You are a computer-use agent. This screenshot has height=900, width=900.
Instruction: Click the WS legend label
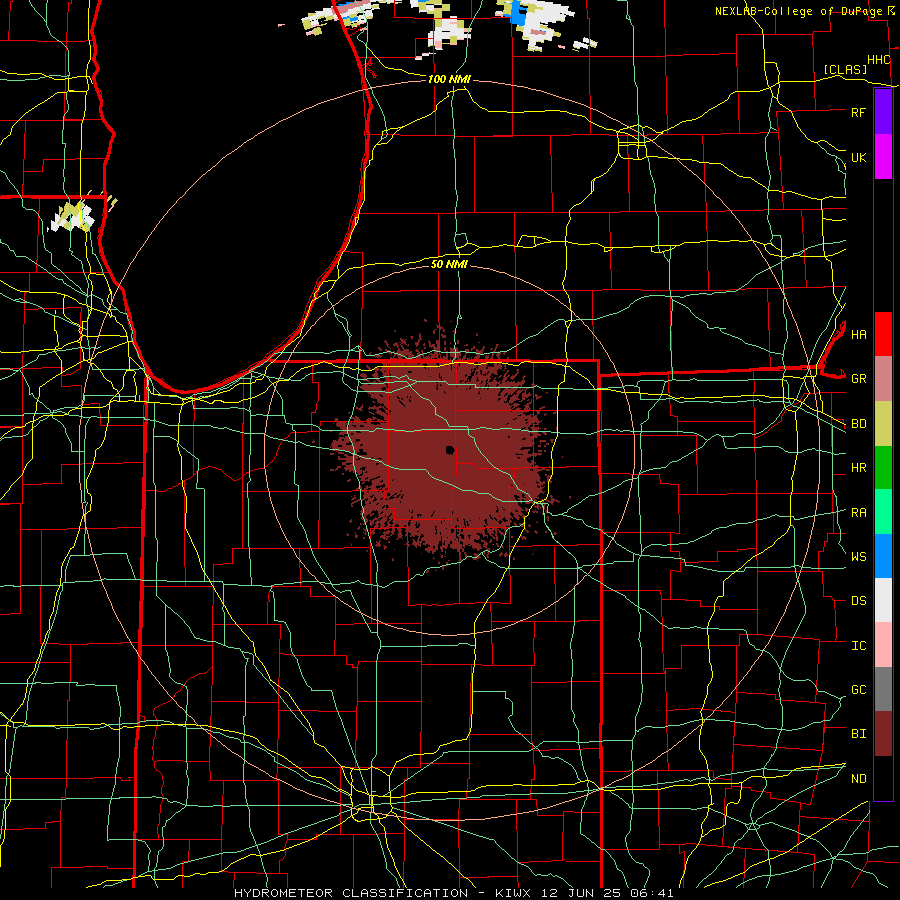[858, 557]
